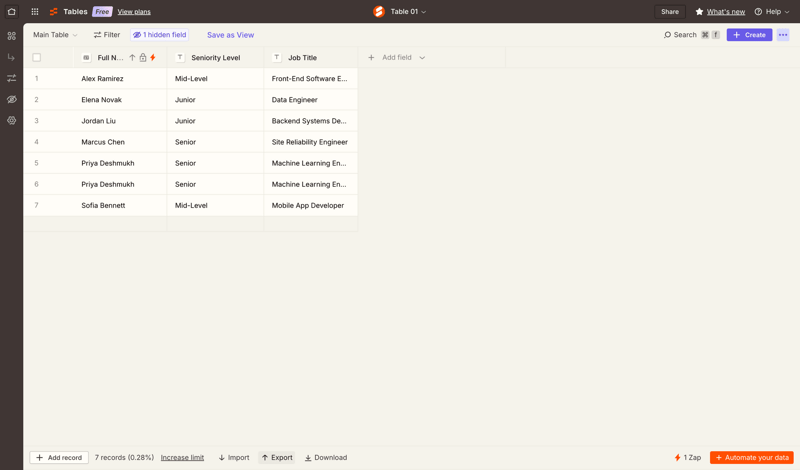This screenshot has width=800, height=470.
Task: Click the lightning bolt on Full Name column
Action: click(153, 58)
